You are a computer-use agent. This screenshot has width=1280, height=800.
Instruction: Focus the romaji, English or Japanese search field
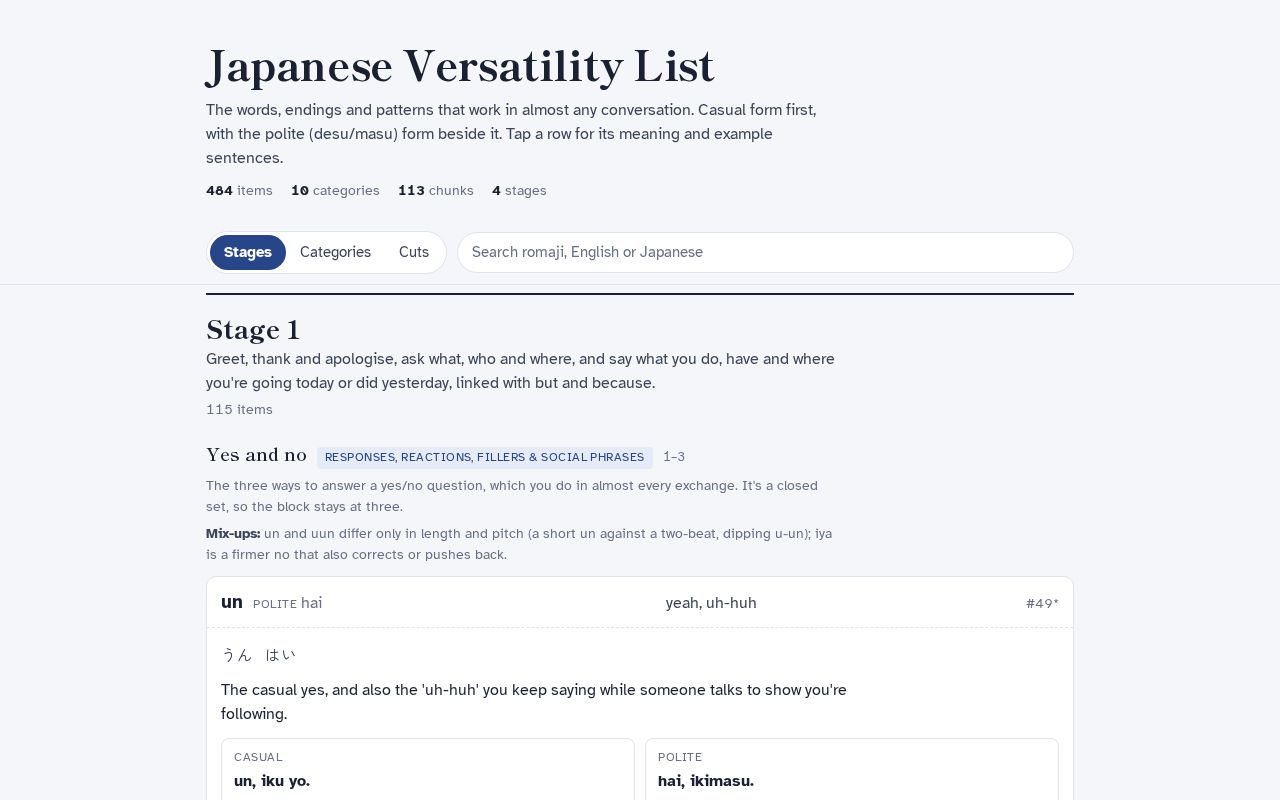765,252
